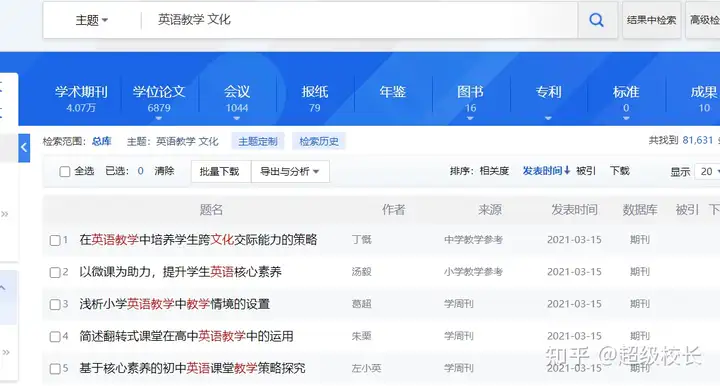
Task: Click author 朱栗
Action: coord(361,336)
